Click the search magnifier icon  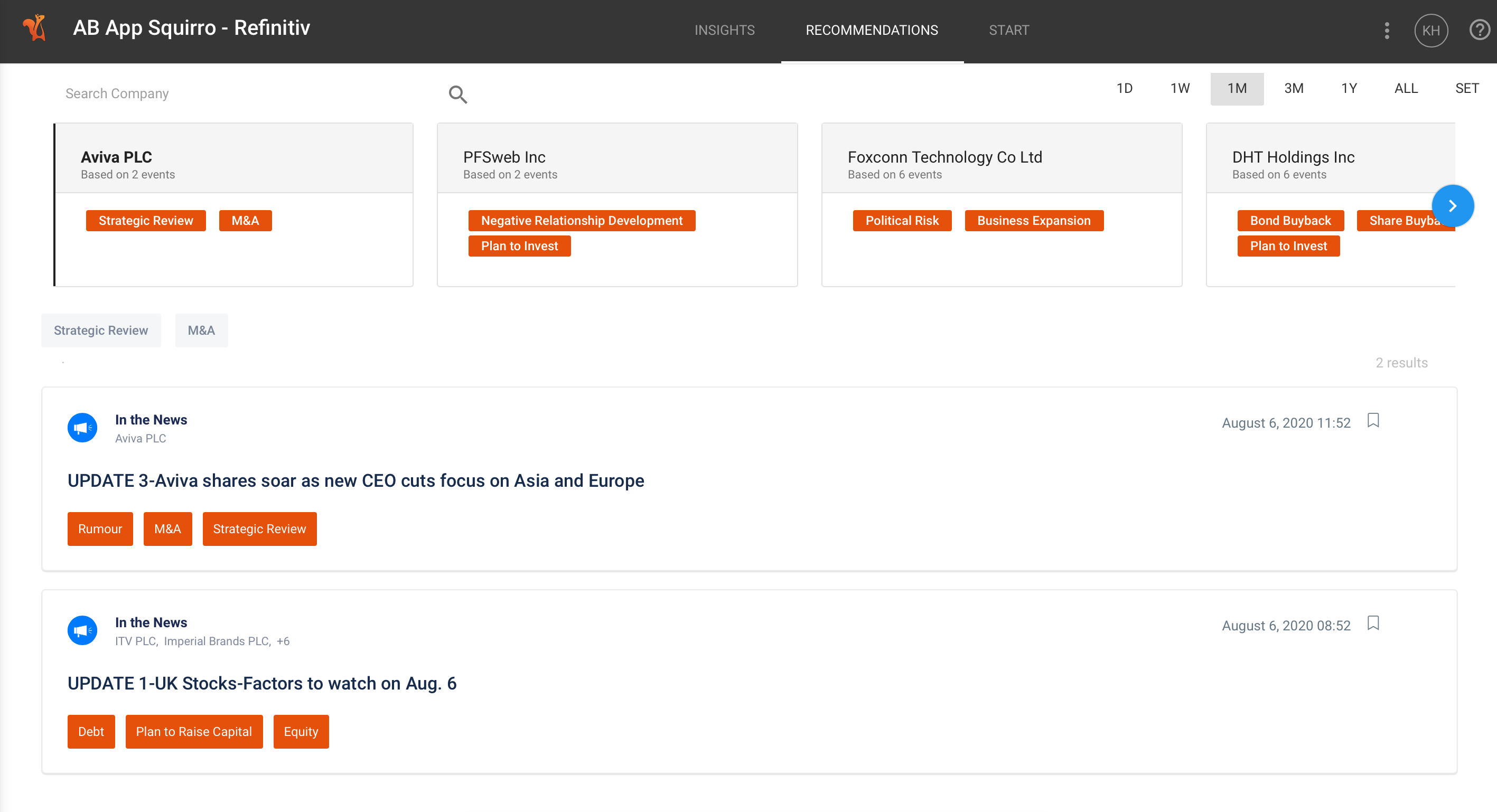(x=458, y=94)
